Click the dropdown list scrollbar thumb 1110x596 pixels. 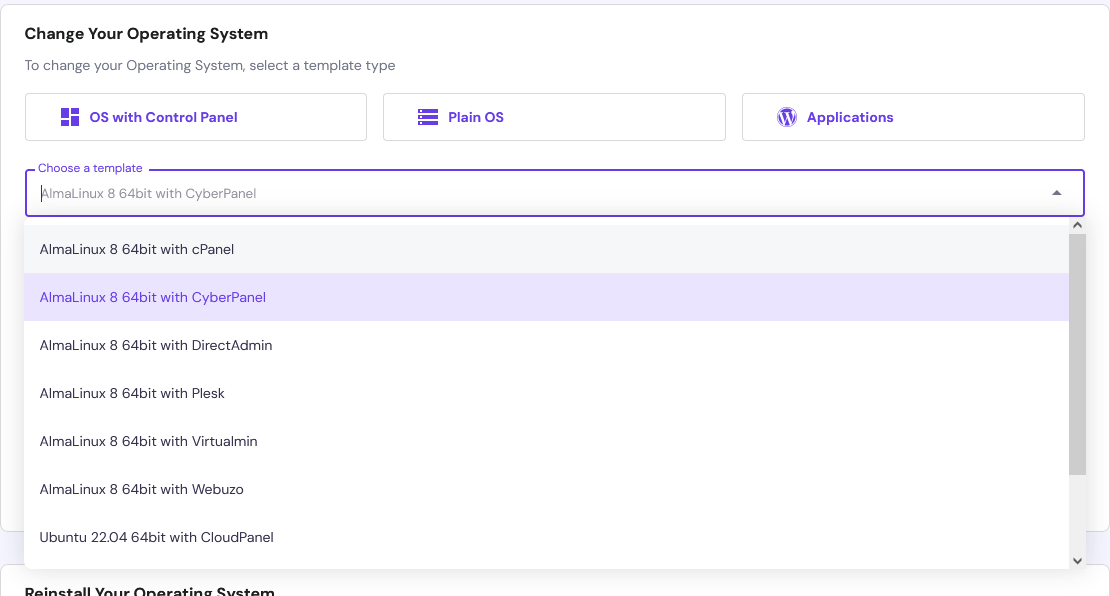point(1077,354)
